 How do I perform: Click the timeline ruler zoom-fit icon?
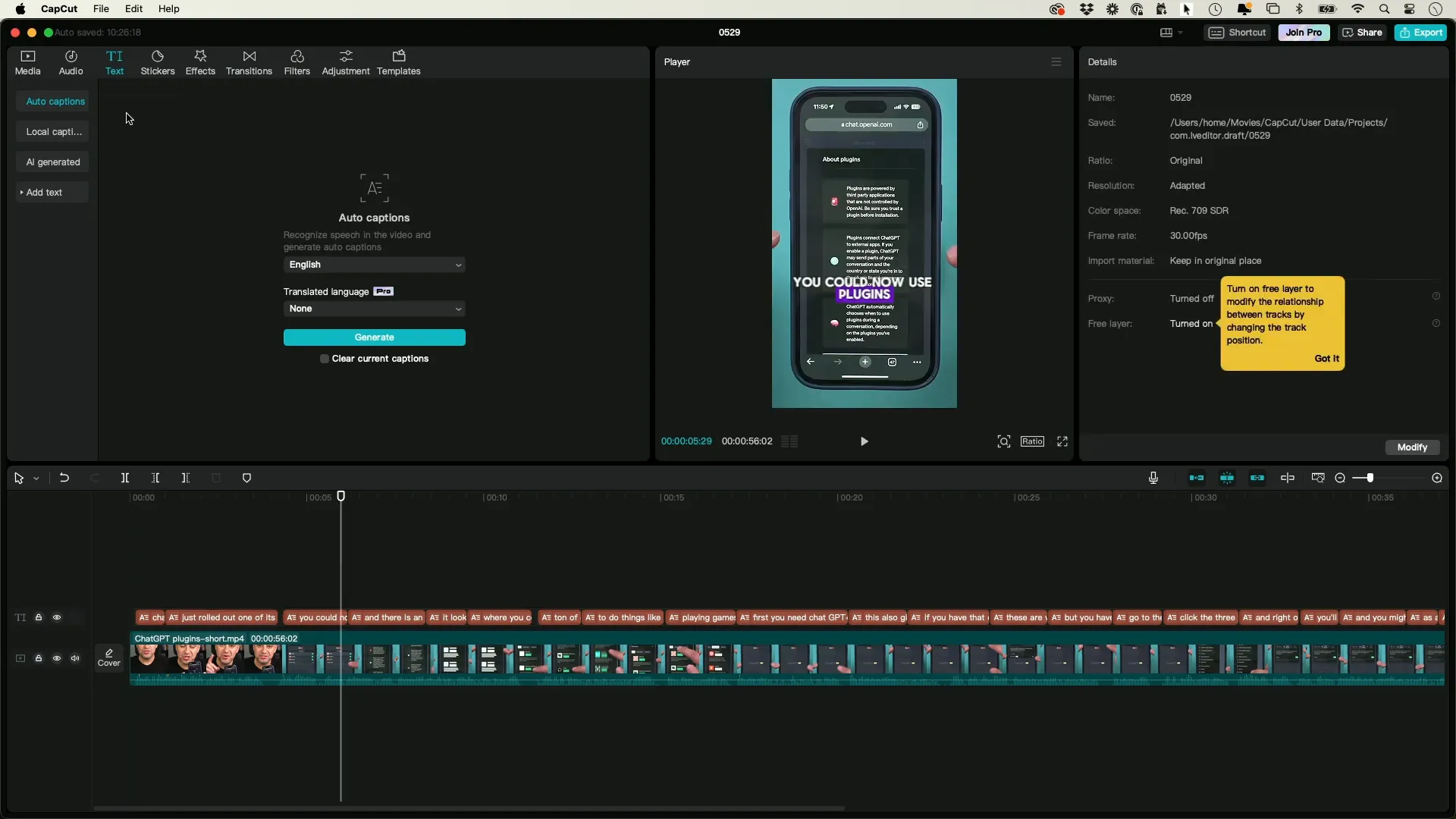(x=1318, y=478)
